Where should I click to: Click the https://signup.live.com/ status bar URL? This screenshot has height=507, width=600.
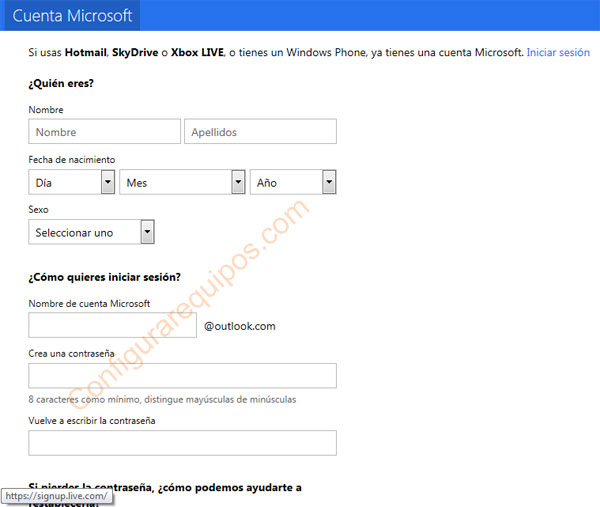[x=56, y=496]
